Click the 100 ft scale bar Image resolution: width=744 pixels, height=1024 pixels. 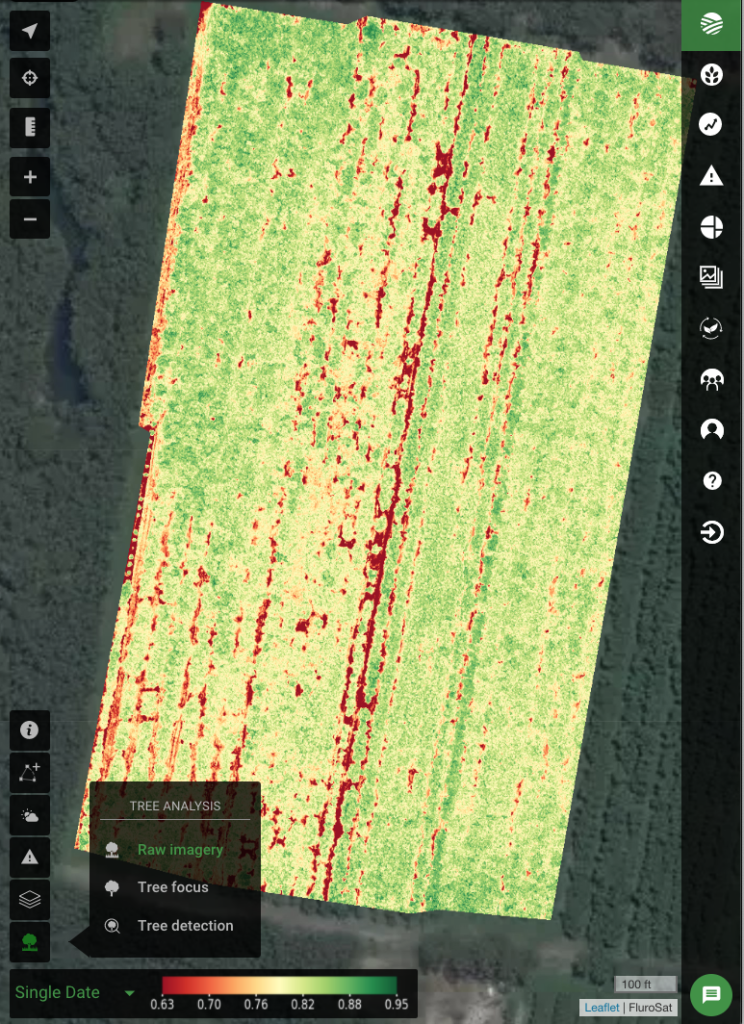(x=645, y=984)
